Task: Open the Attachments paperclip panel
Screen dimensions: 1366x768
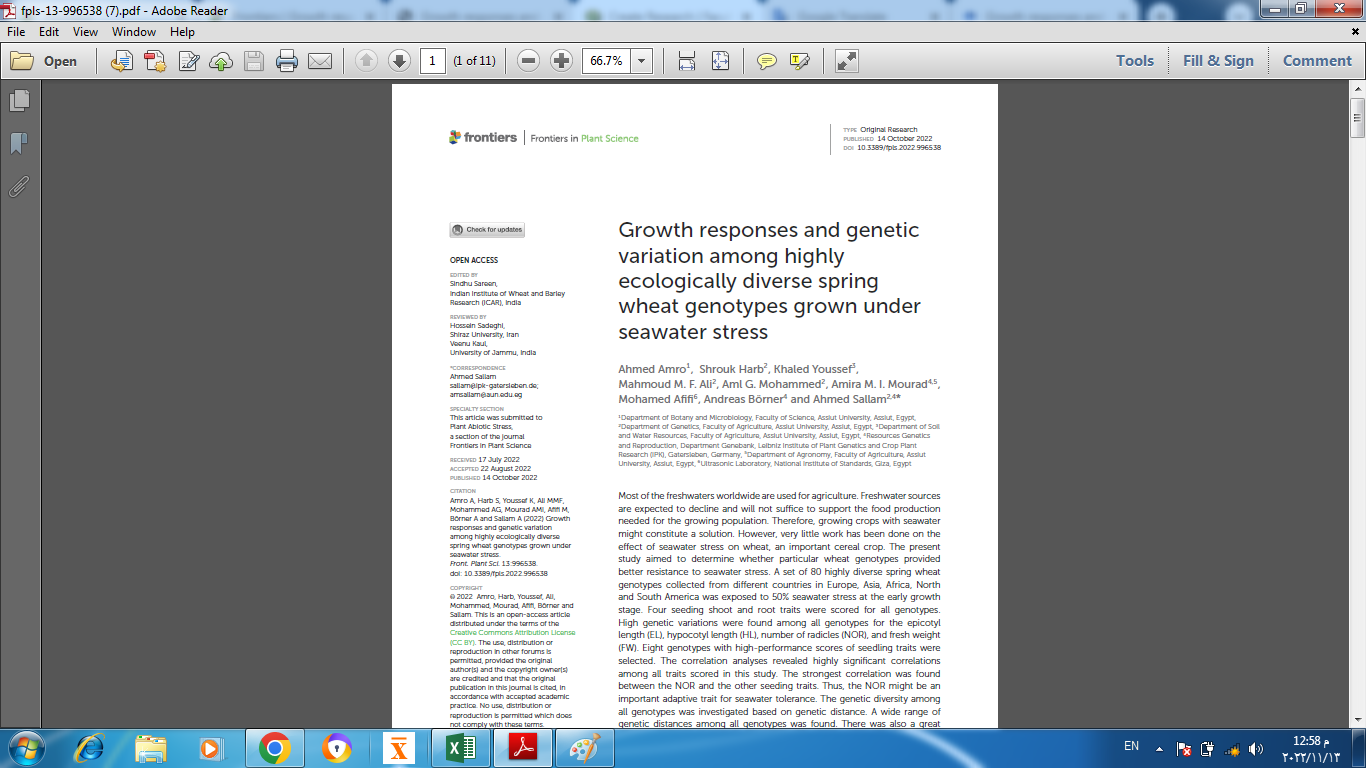Action: point(16,181)
